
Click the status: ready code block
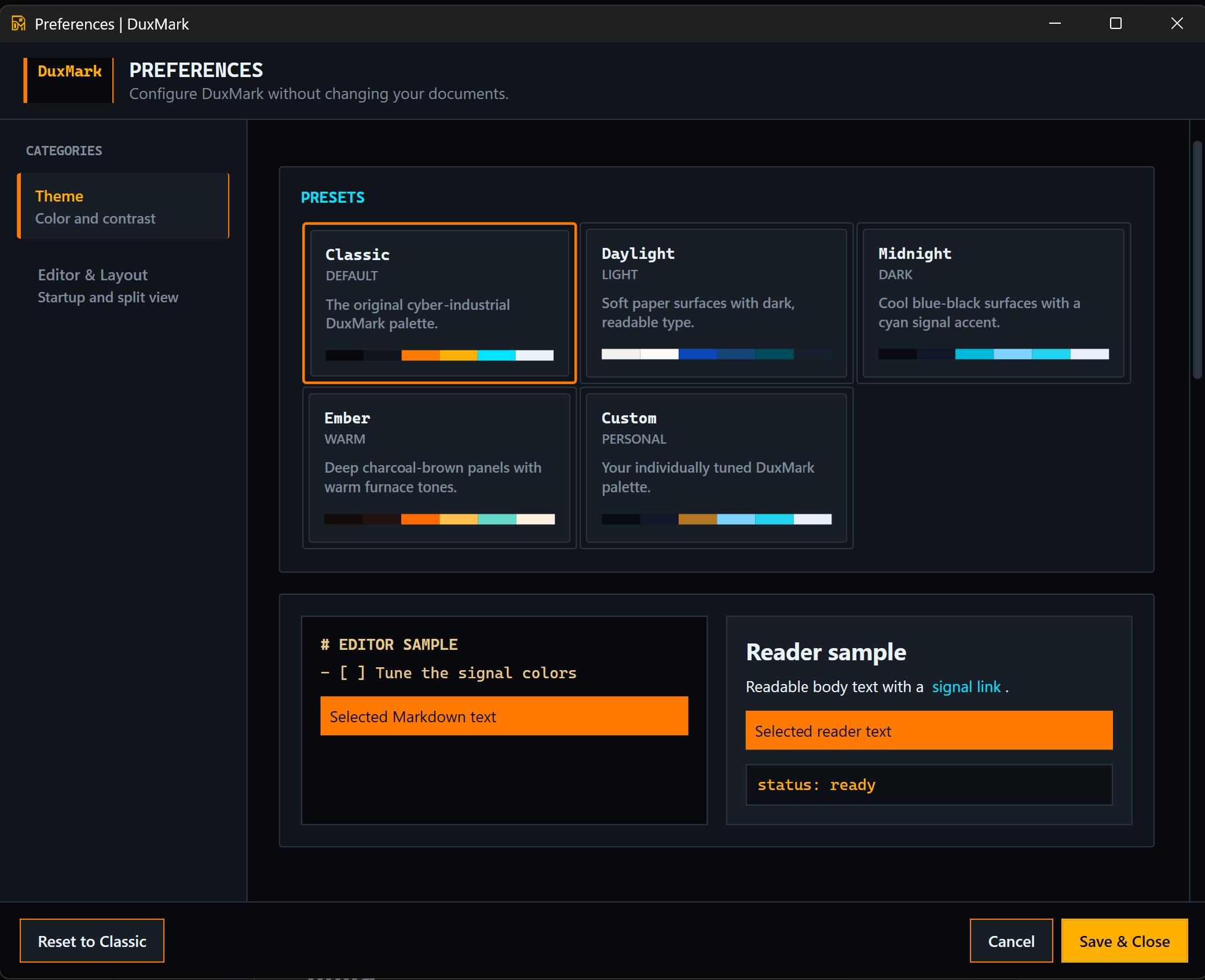[x=929, y=785]
